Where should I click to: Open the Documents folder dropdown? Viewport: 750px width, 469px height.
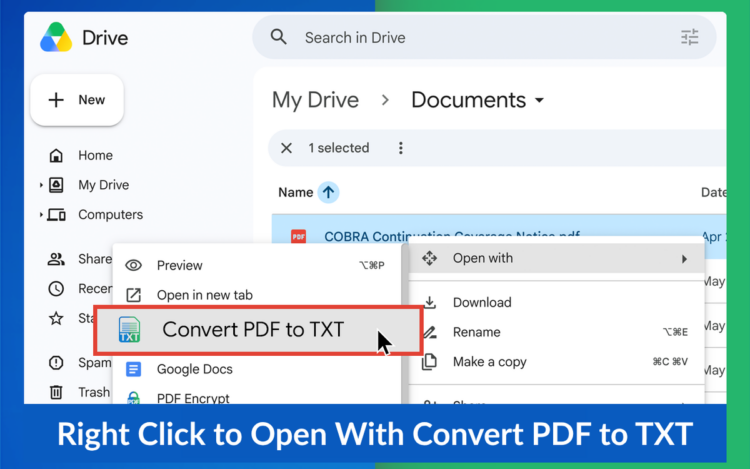539,100
